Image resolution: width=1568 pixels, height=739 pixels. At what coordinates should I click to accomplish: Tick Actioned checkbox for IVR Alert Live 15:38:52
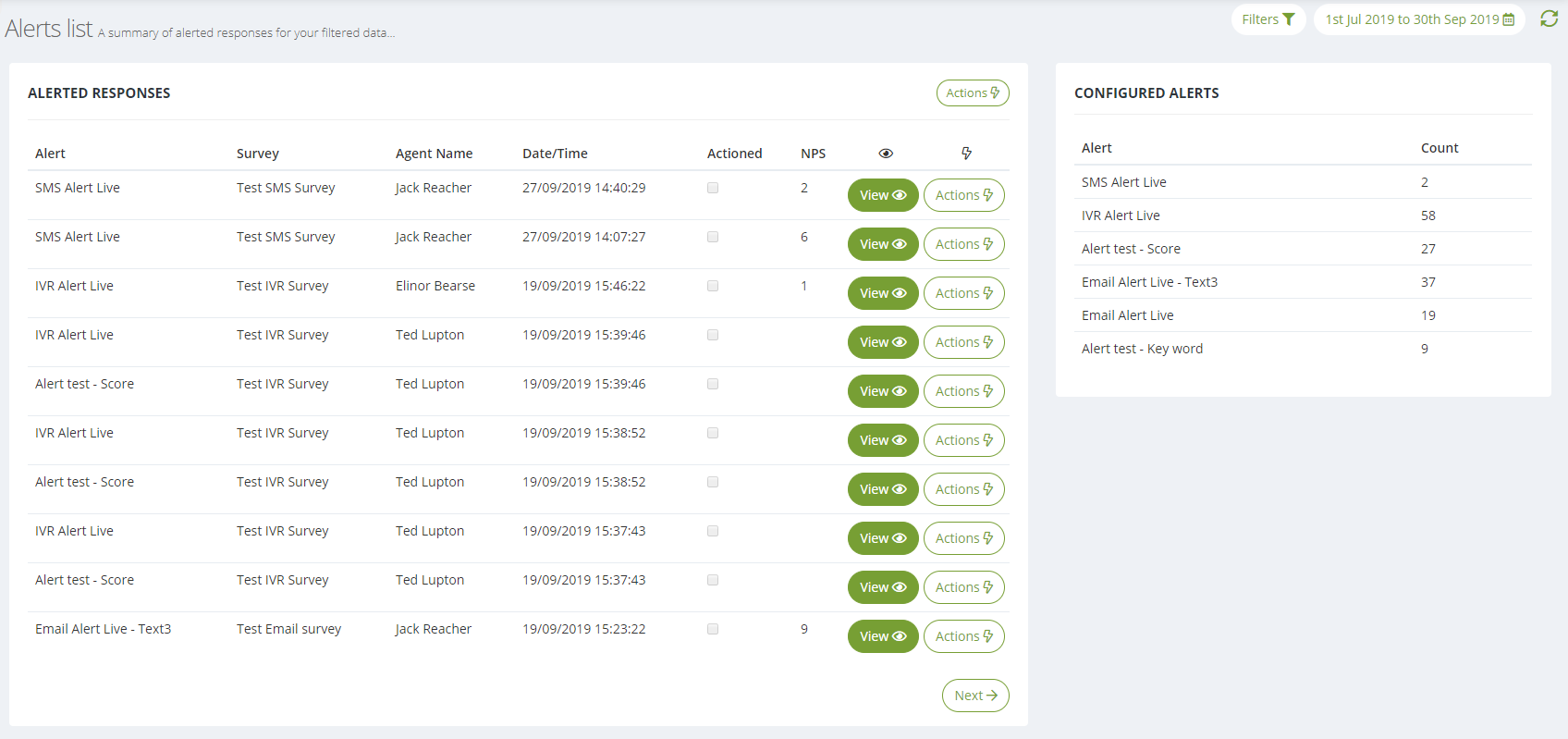(x=713, y=433)
